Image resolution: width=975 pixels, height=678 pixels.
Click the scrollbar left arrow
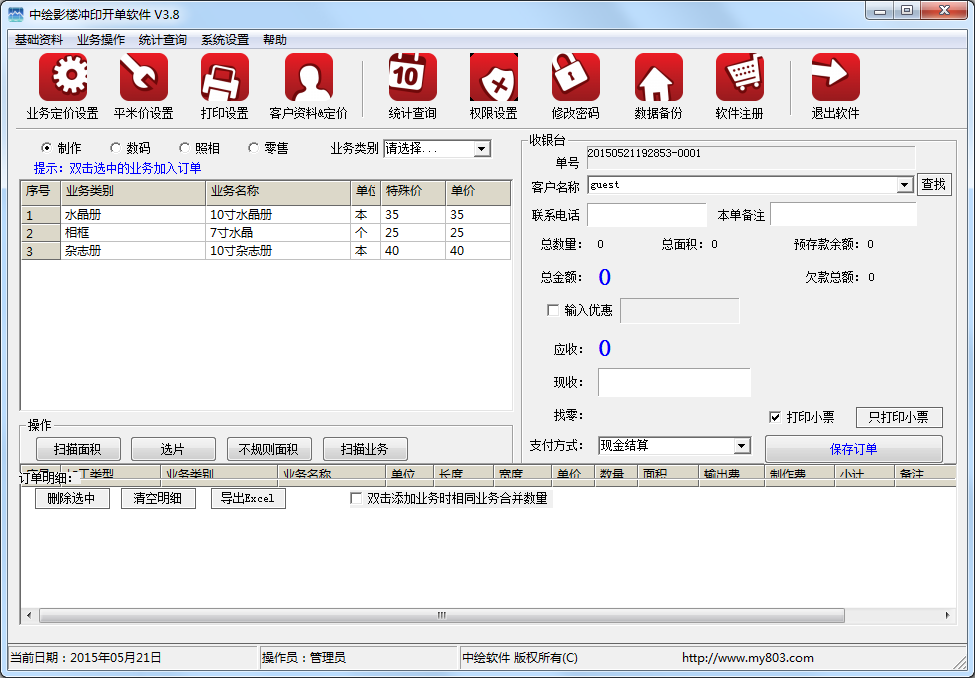[29, 615]
